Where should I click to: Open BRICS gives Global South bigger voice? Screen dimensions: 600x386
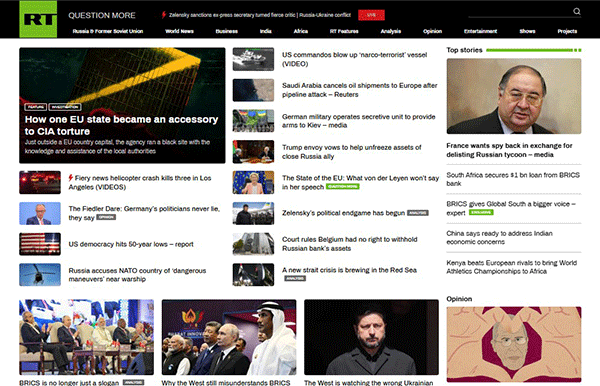[511, 208]
